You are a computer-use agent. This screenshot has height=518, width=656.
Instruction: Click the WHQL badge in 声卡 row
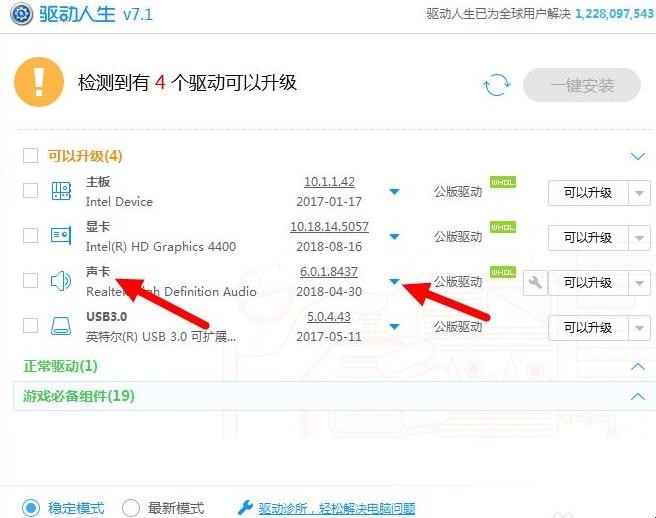pyautogui.click(x=503, y=272)
